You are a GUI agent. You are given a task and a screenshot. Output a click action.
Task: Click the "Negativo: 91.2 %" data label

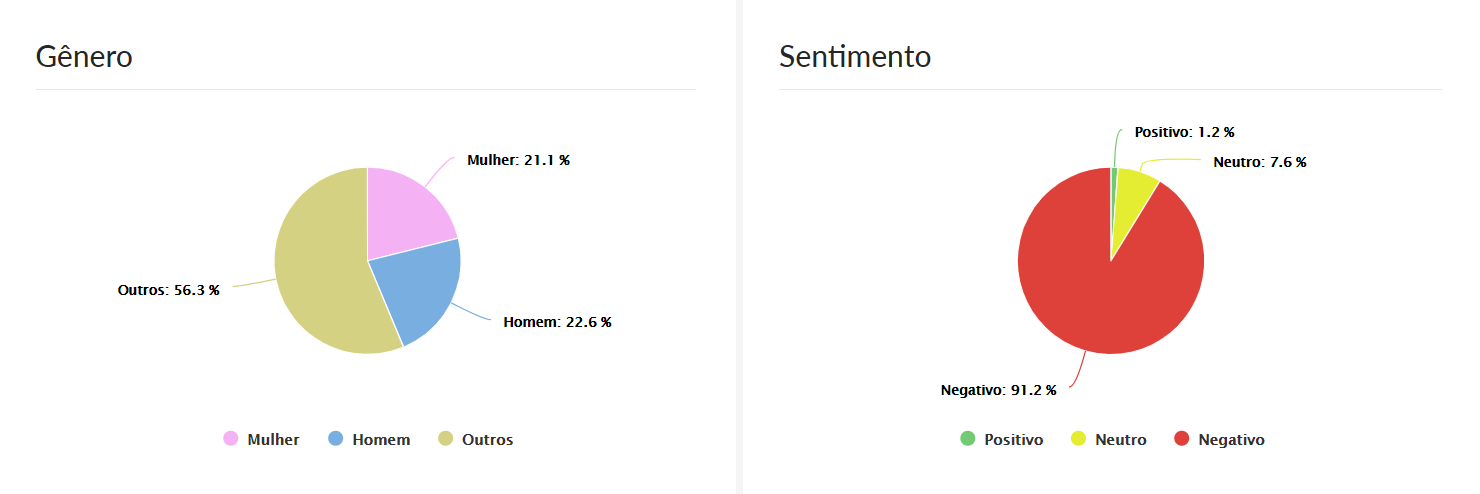[998, 390]
